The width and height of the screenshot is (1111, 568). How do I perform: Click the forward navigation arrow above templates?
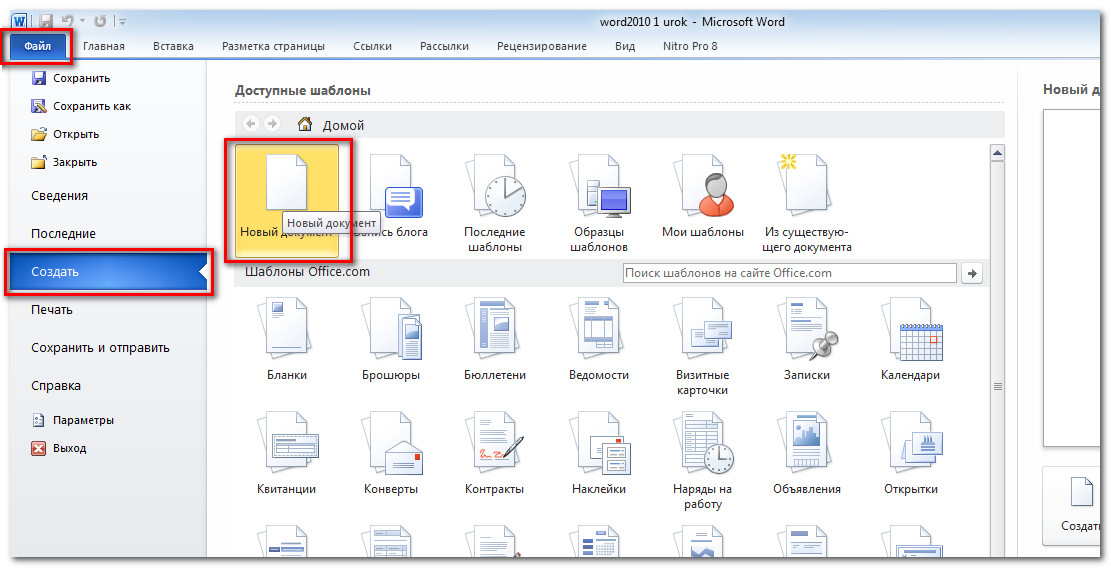[x=272, y=124]
